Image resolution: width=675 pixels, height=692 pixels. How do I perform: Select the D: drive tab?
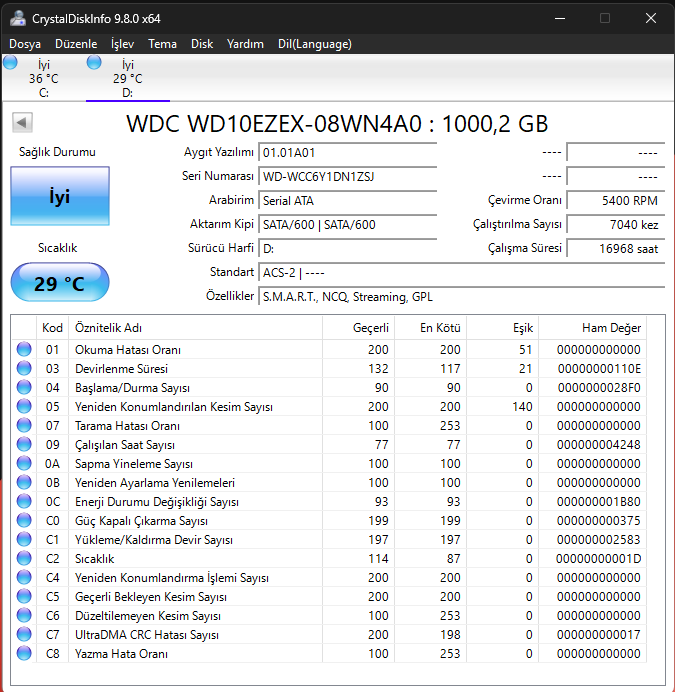[x=128, y=78]
